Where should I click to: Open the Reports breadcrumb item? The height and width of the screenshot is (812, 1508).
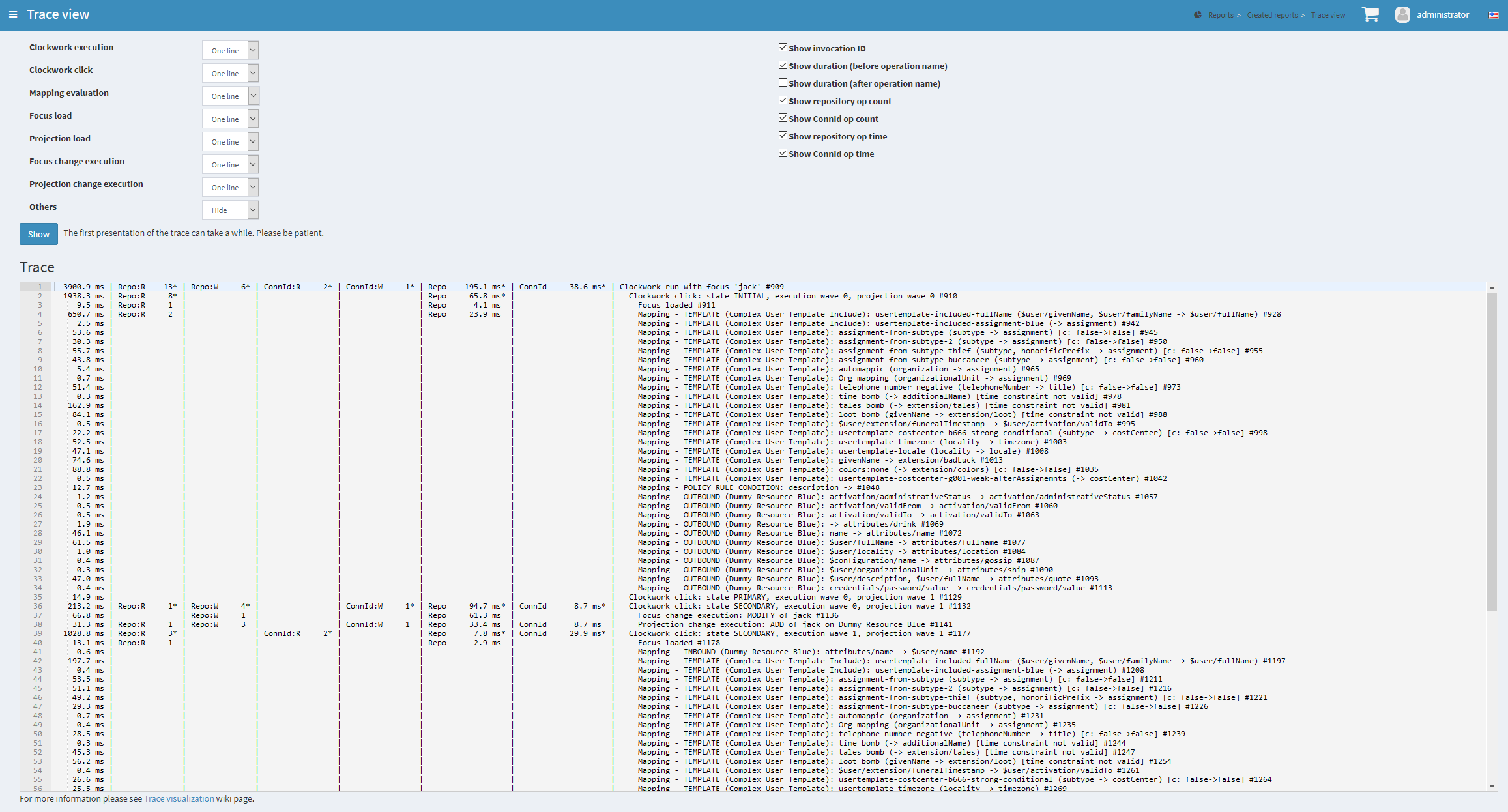[1220, 15]
